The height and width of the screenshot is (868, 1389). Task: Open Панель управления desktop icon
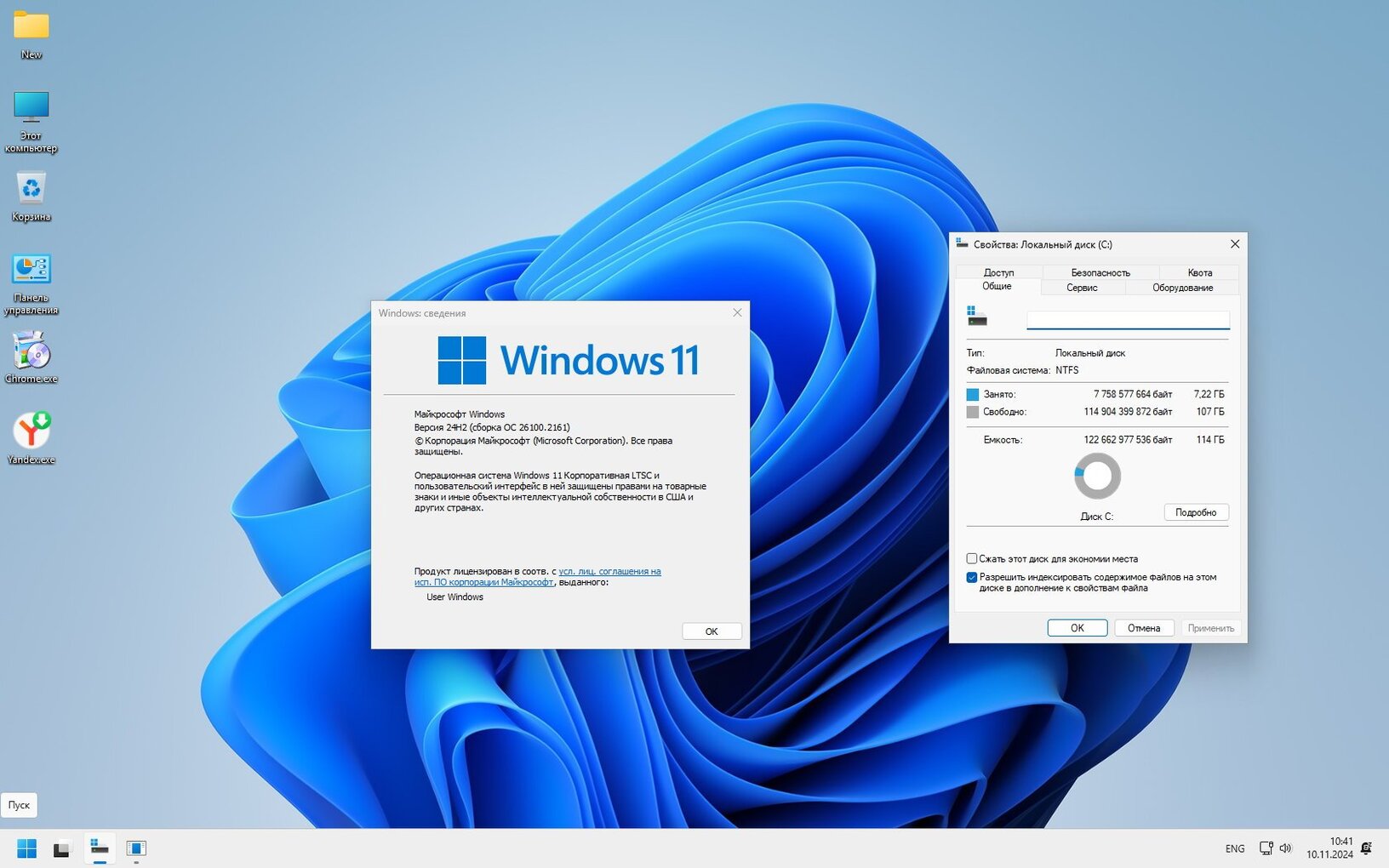point(31,284)
